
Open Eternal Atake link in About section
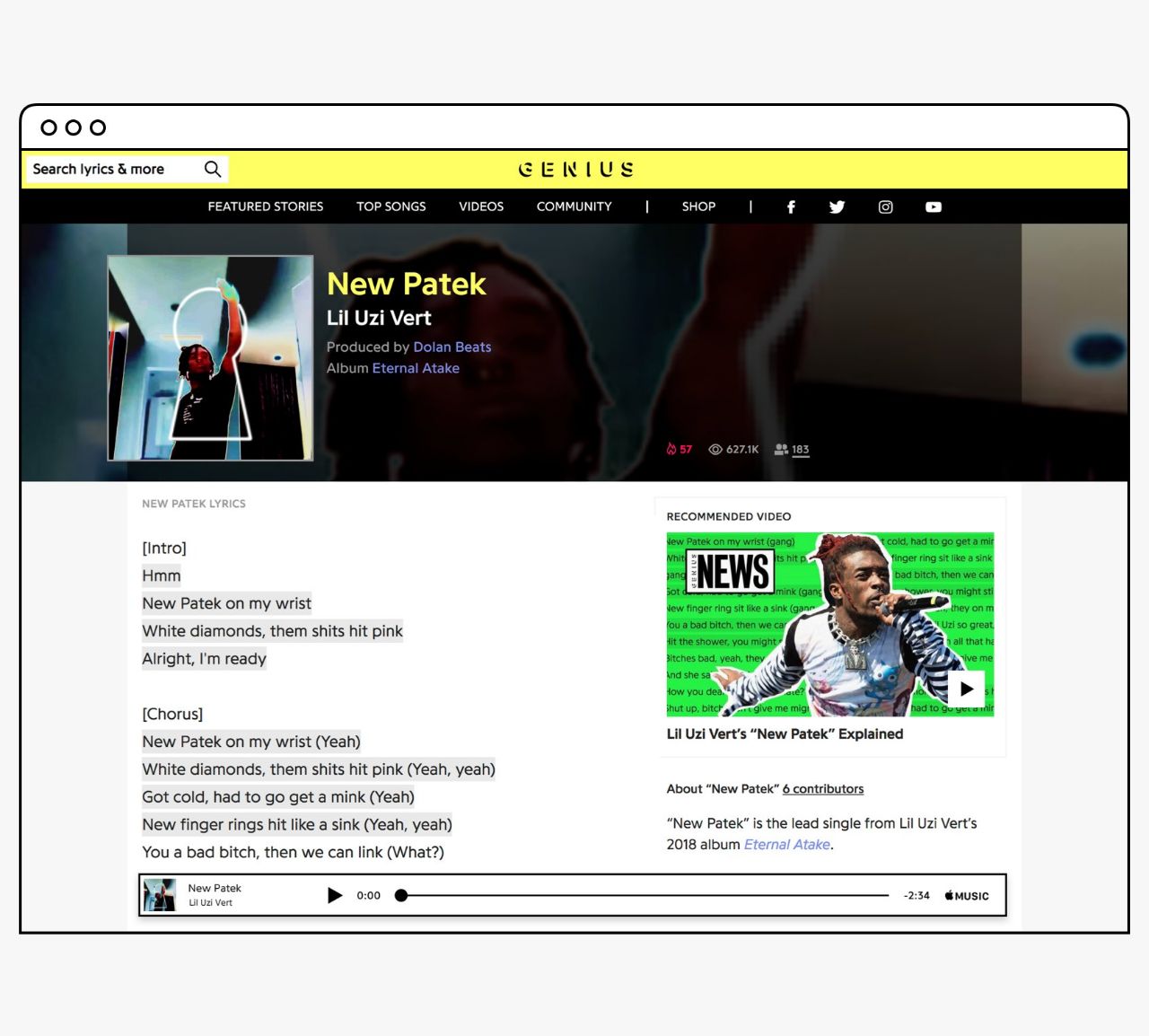tap(787, 845)
